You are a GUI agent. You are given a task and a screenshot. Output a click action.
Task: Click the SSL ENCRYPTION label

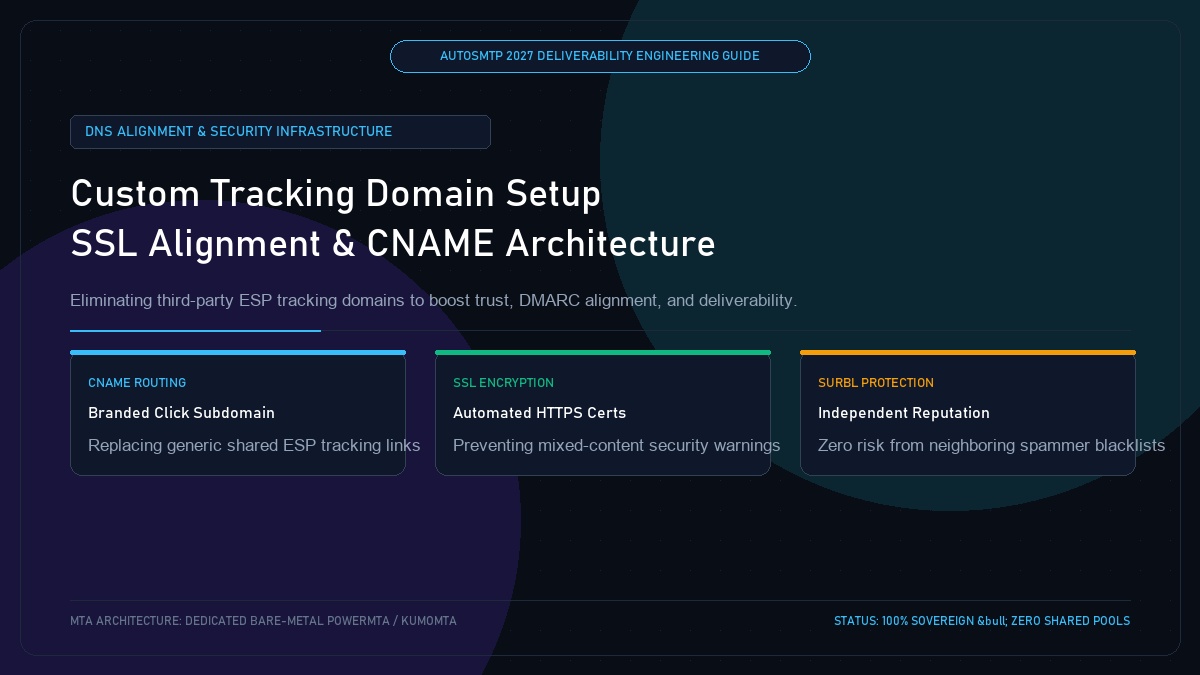[x=503, y=383]
